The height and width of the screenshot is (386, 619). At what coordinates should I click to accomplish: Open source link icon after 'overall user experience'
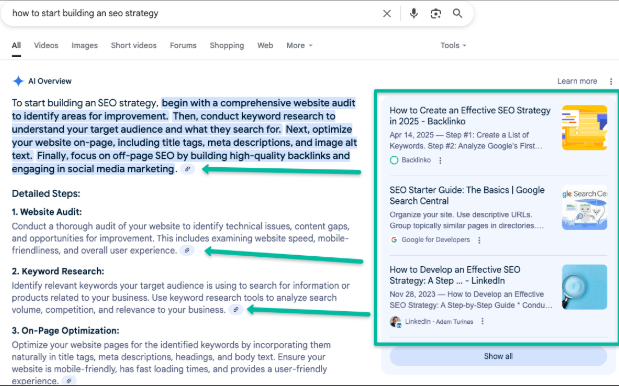tap(187, 250)
